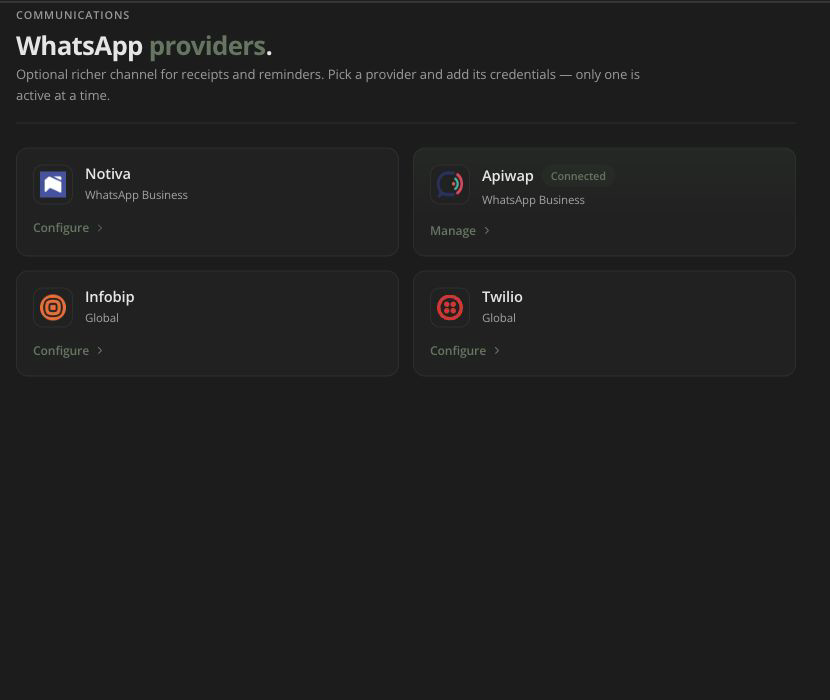Click Global subtitle under Infobip
The height and width of the screenshot is (700, 830).
(102, 318)
